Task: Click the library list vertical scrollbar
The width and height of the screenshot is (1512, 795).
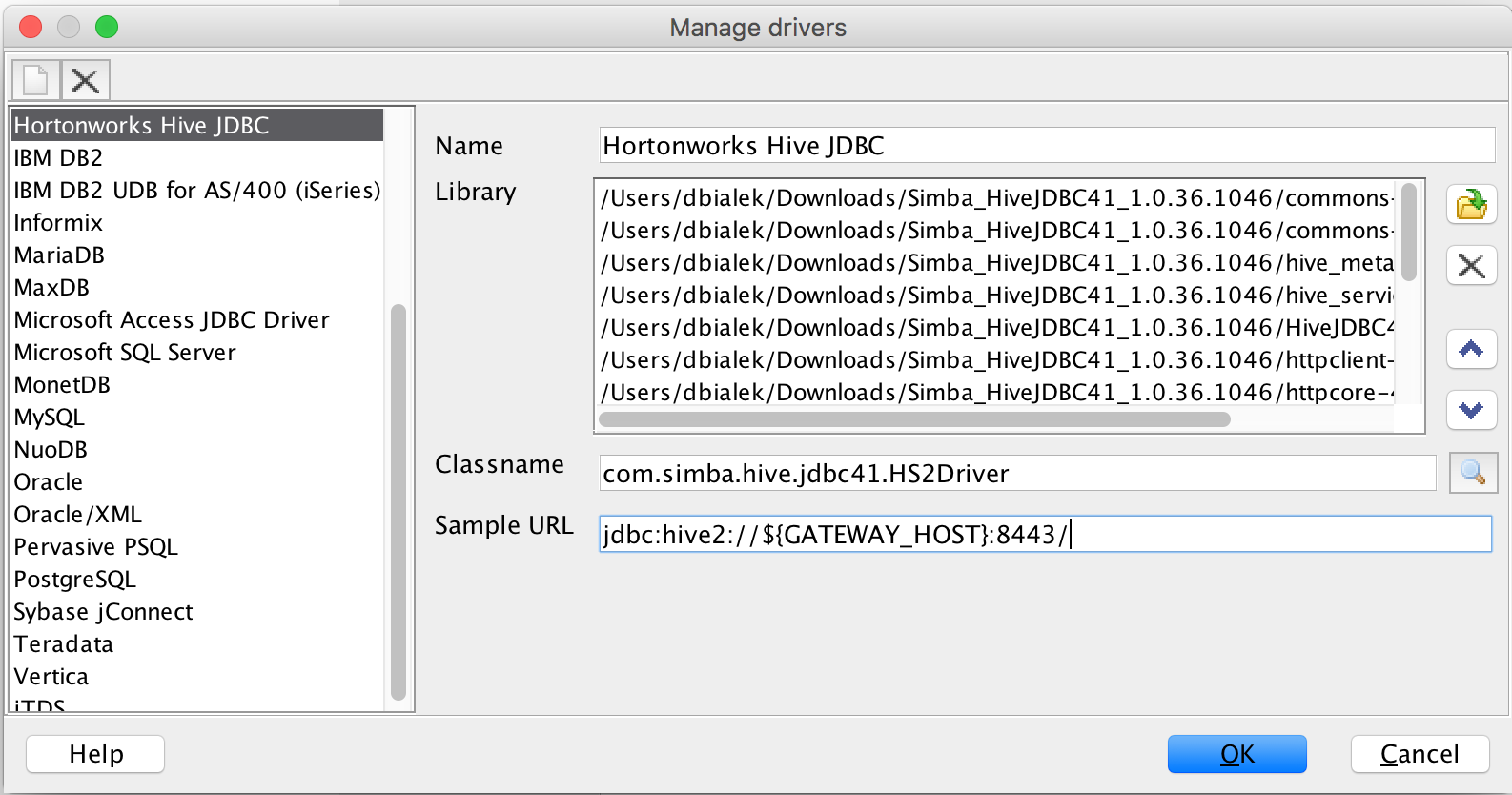Action: point(1409,233)
